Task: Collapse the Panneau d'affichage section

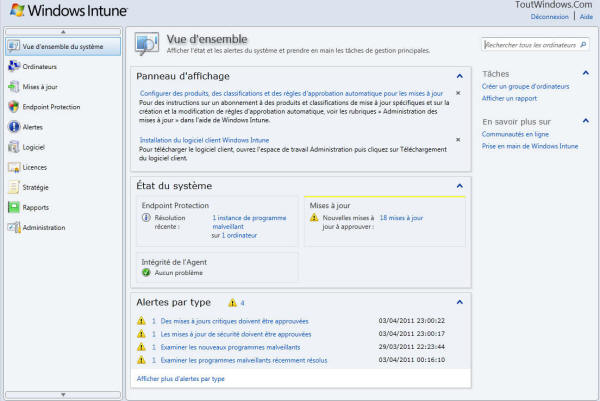Action: click(x=460, y=76)
